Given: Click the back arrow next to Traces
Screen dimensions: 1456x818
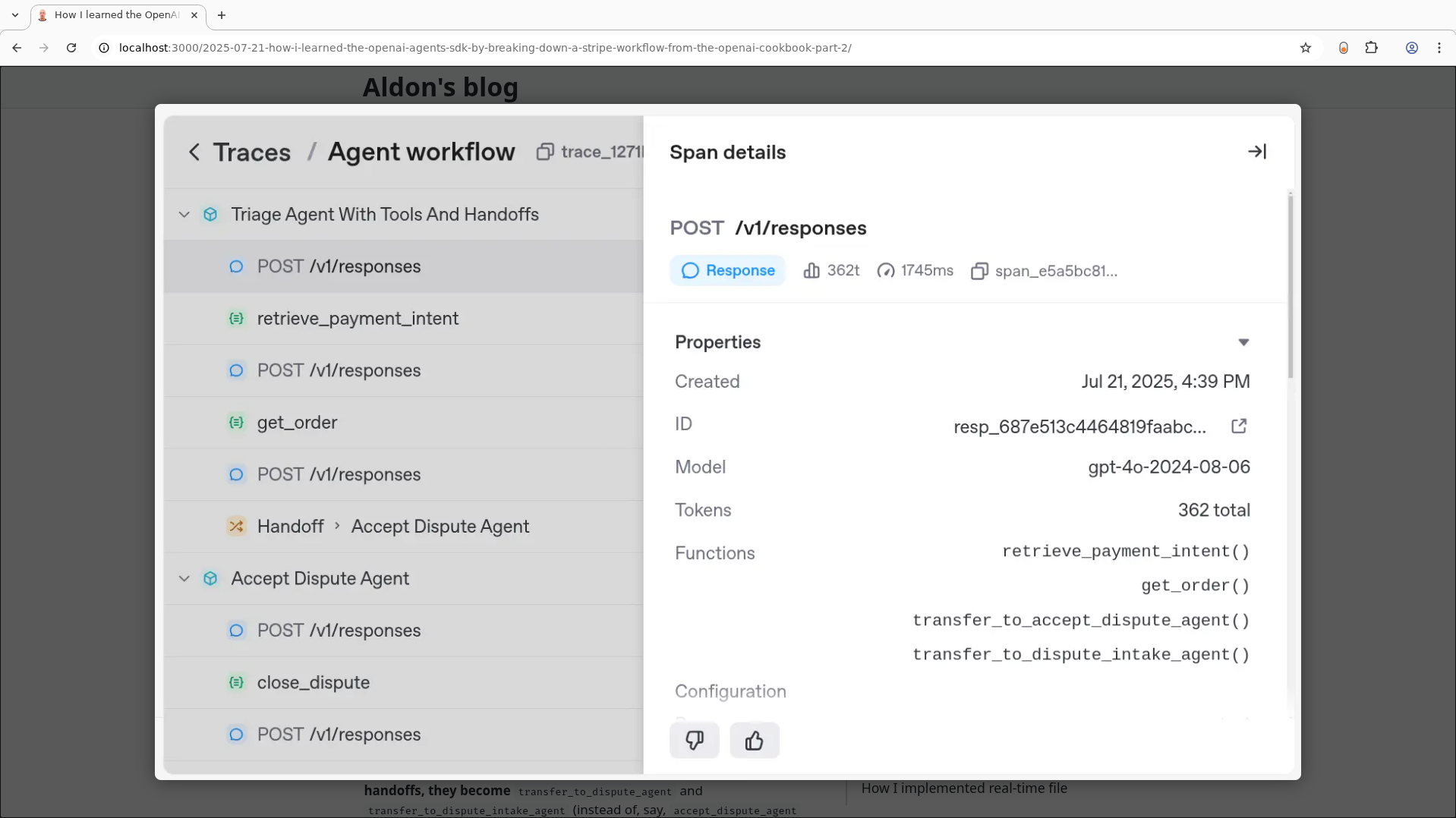Looking at the screenshot, I should pyautogui.click(x=194, y=152).
